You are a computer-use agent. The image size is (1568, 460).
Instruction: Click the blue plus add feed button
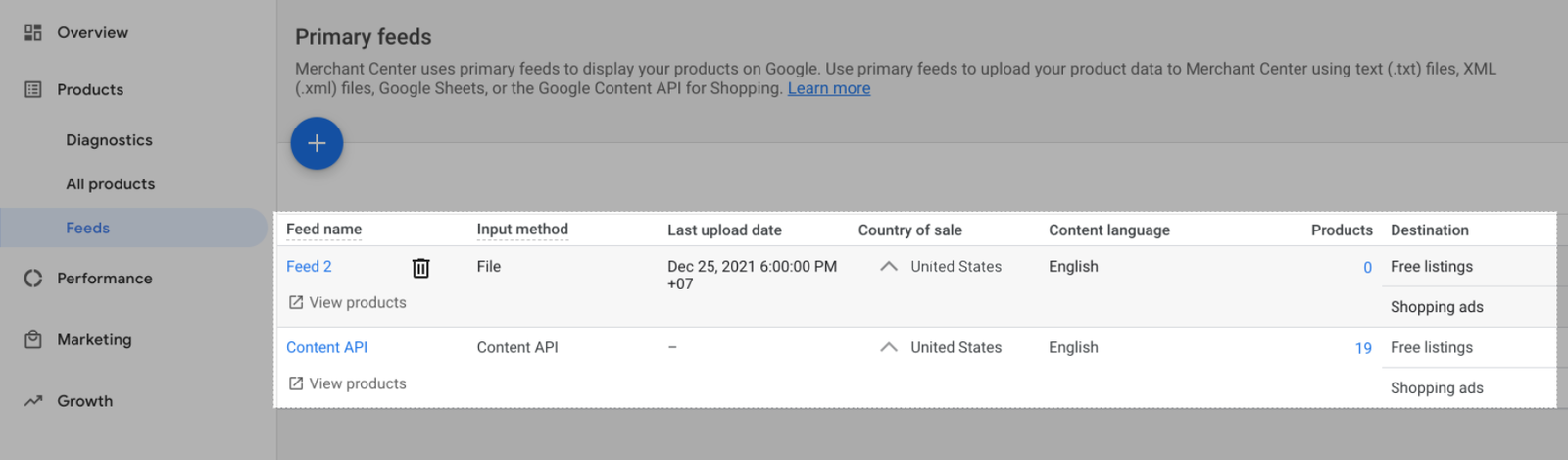point(317,143)
